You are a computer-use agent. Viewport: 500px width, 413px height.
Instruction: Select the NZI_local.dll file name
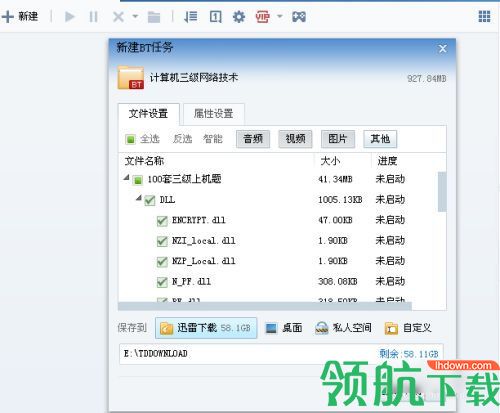(204, 241)
